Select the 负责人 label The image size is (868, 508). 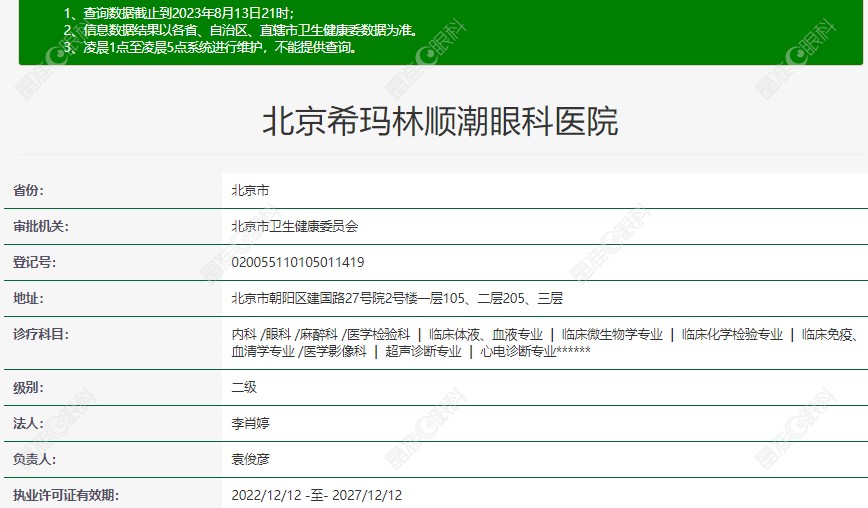click(34, 459)
